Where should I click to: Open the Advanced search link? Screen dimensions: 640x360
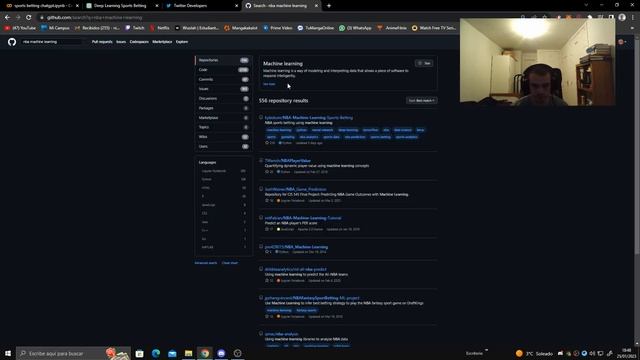click(206, 263)
